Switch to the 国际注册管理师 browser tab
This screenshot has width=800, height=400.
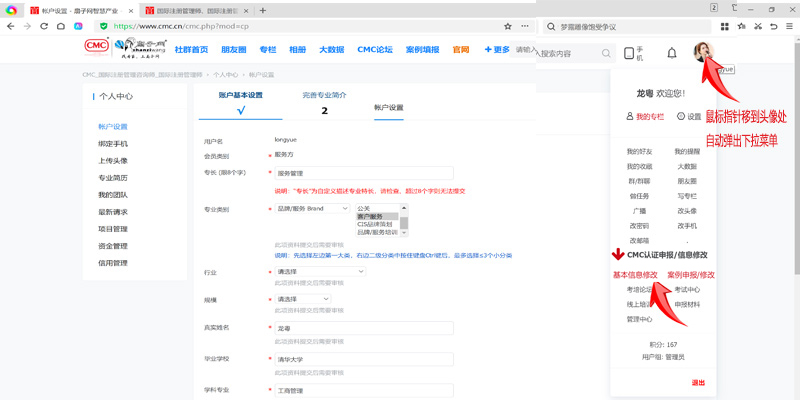click(191, 11)
